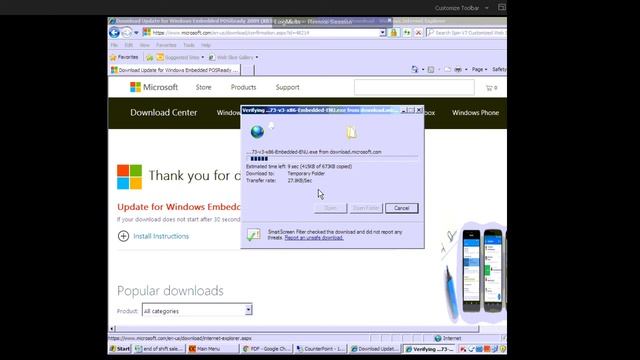Switch to Main Menu taskbar item
This screenshot has height=360, width=640.
pos(213,349)
